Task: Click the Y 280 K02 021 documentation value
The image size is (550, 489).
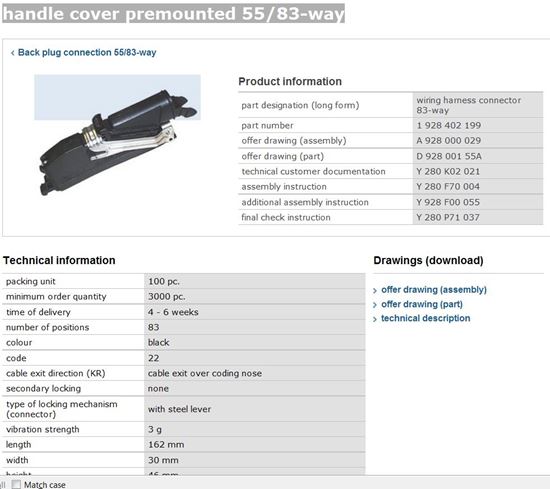Action: [x=448, y=172]
